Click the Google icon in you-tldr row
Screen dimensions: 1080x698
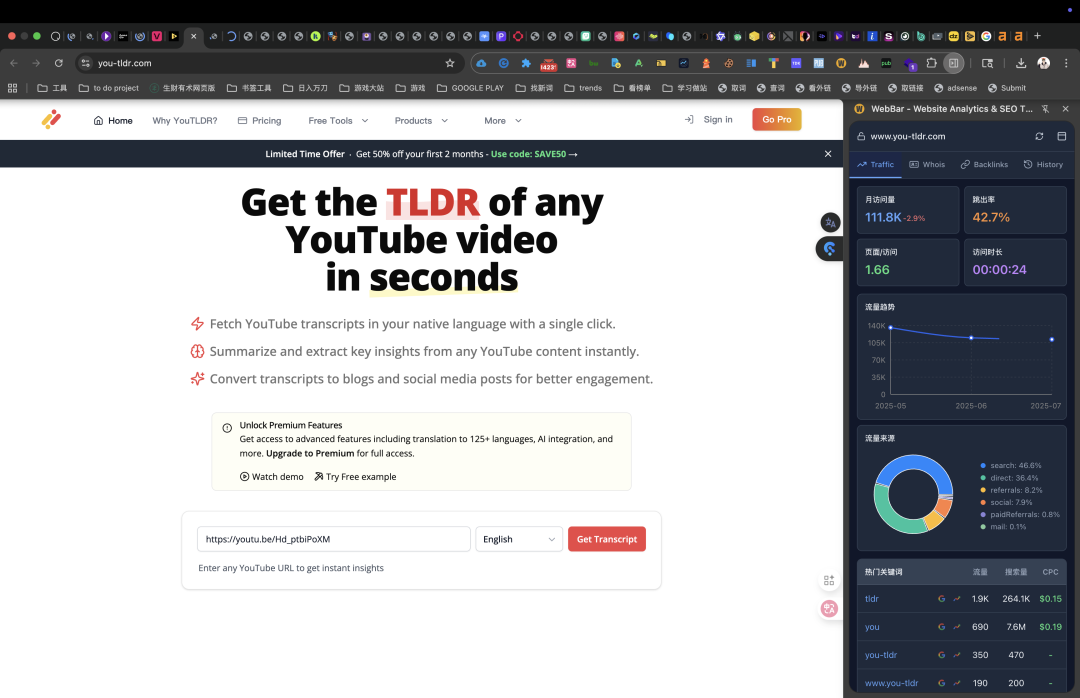coord(942,655)
